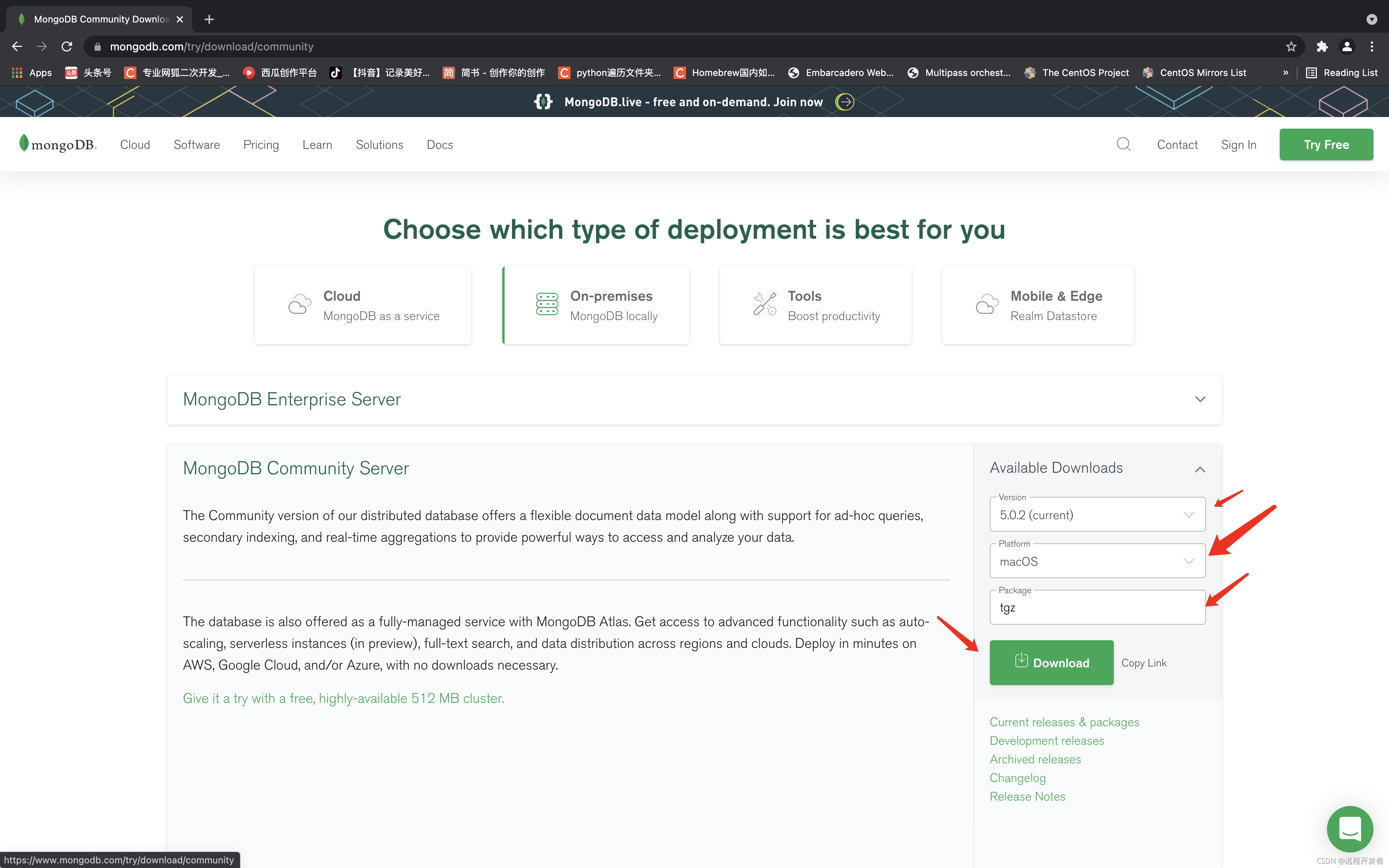Click the mongoDB logo

[57, 144]
